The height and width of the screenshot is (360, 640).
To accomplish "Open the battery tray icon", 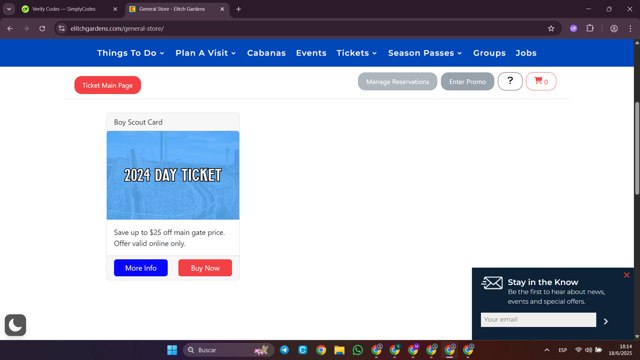I will [598, 350].
